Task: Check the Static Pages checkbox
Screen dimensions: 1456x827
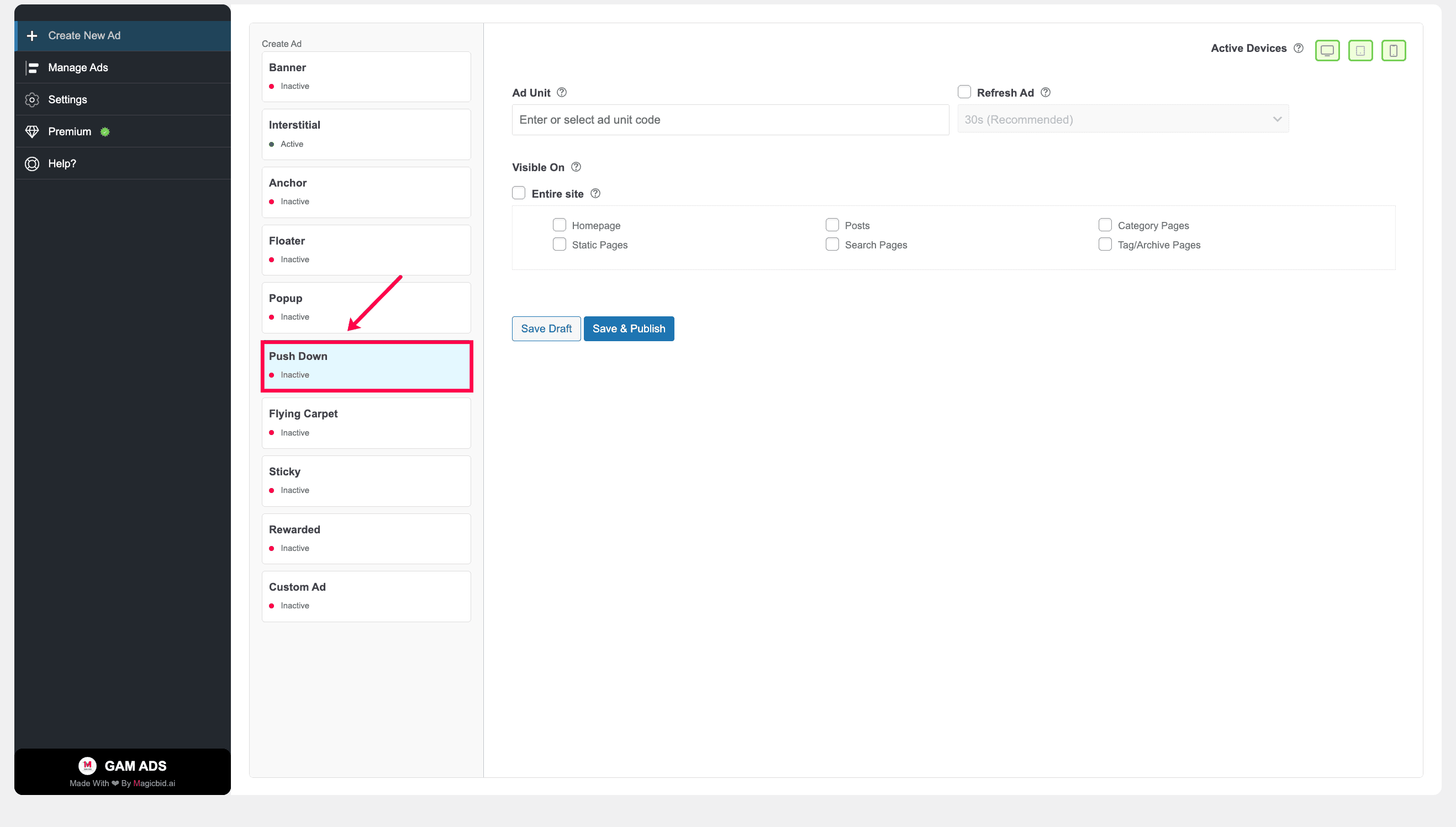Action: click(x=559, y=244)
